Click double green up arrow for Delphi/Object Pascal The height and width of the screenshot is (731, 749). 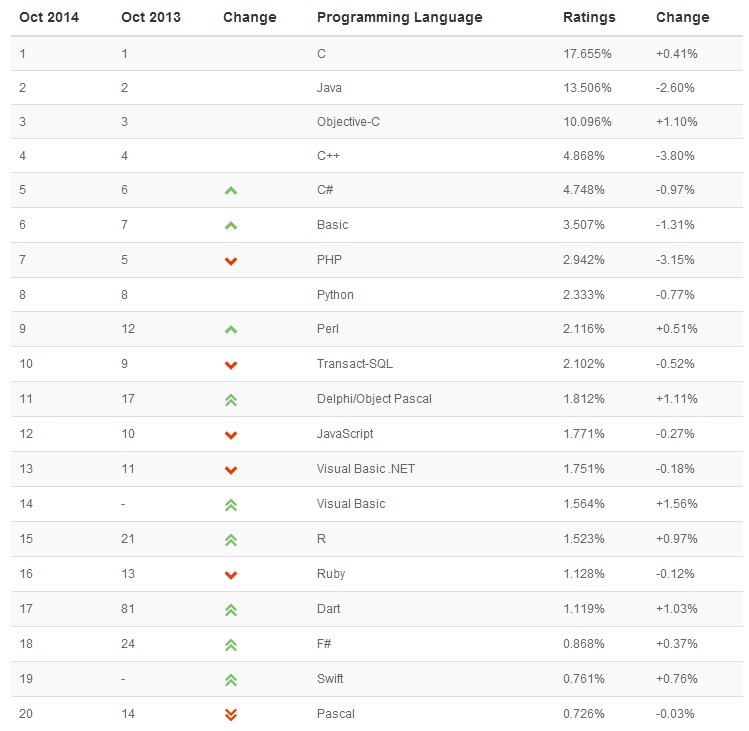click(x=231, y=399)
